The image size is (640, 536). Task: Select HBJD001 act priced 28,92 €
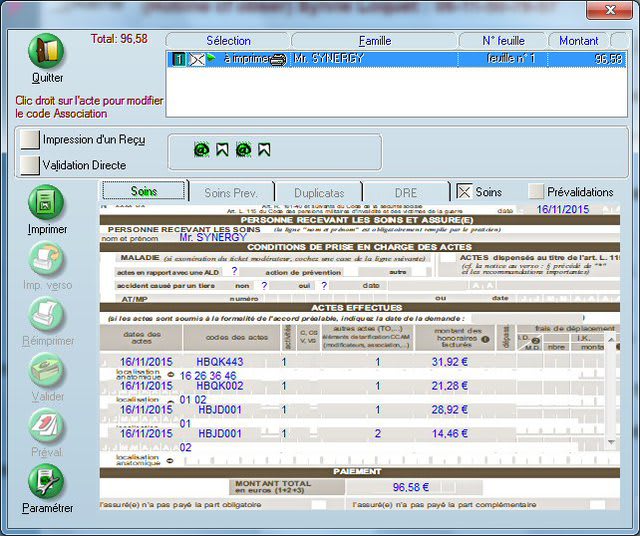pyautogui.click(x=220, y=409)
